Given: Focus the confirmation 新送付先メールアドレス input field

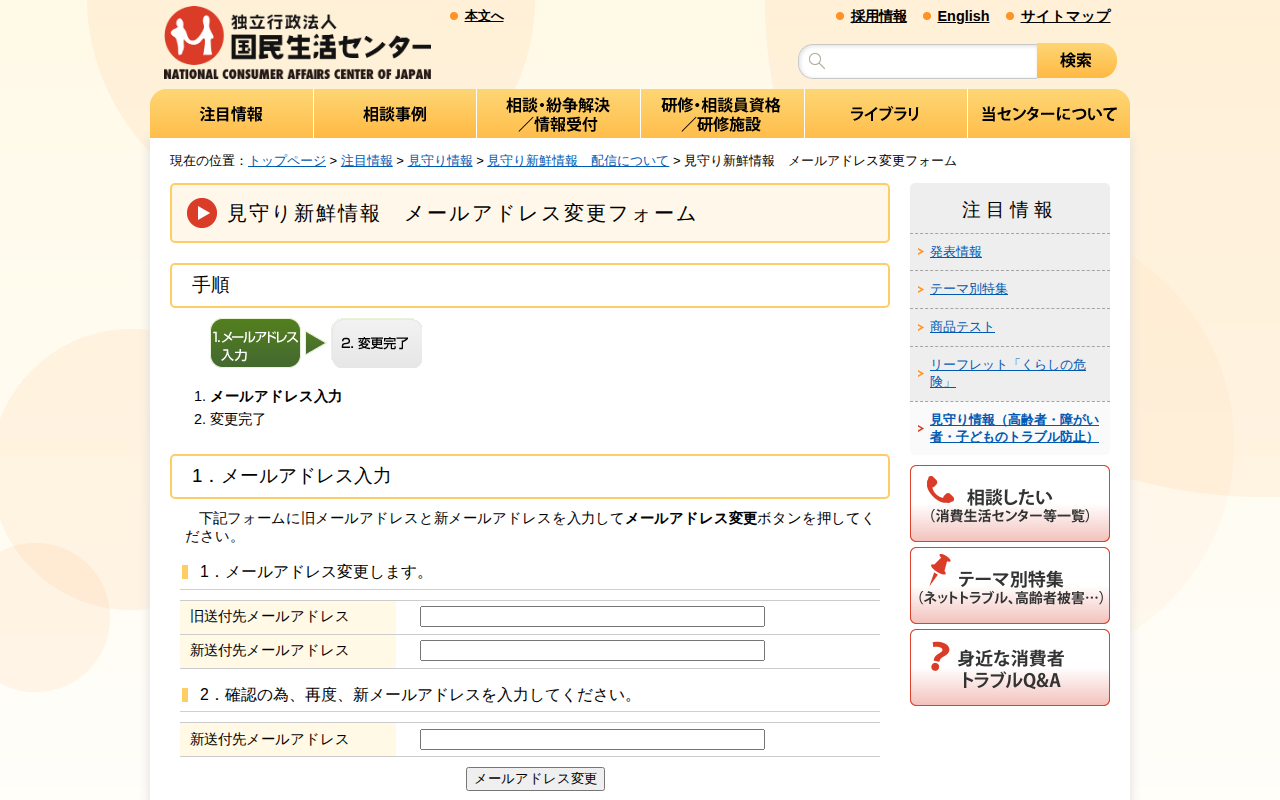Looking at the screenshot, I should (592, 740).
